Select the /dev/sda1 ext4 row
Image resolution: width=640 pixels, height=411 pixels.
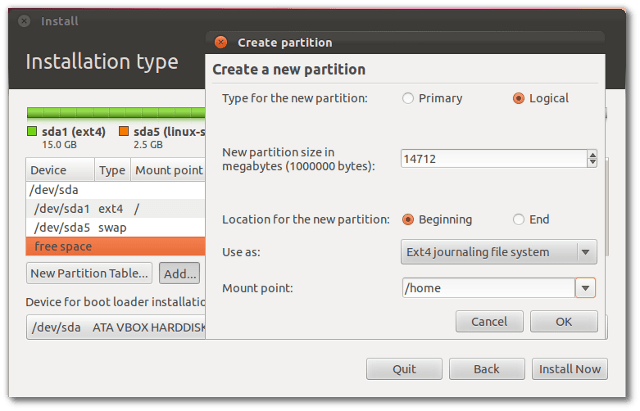click(x=116, y=209)
